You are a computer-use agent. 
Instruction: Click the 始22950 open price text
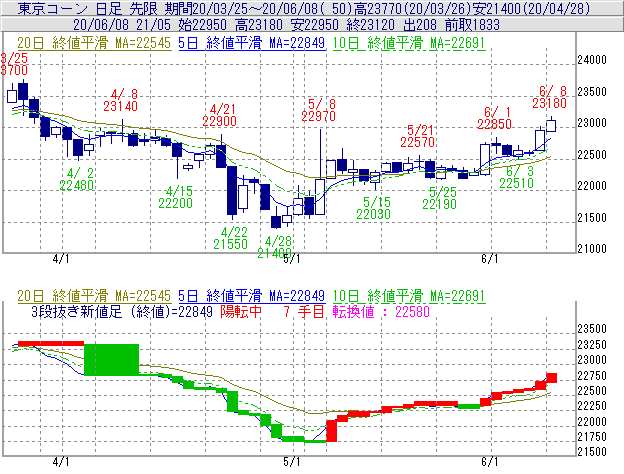coord(202,25)
